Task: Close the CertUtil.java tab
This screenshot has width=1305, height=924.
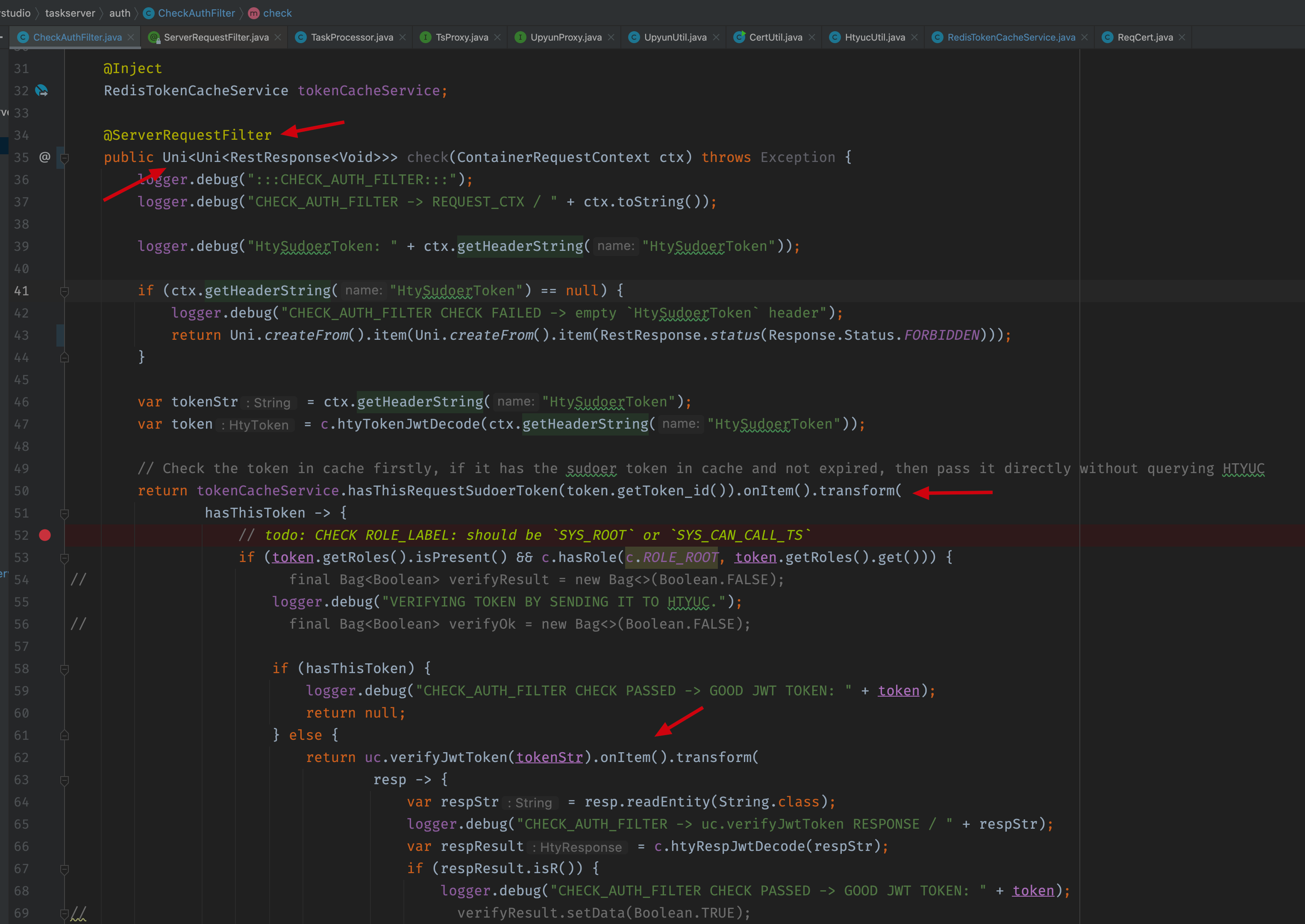Action: [812, 37]
